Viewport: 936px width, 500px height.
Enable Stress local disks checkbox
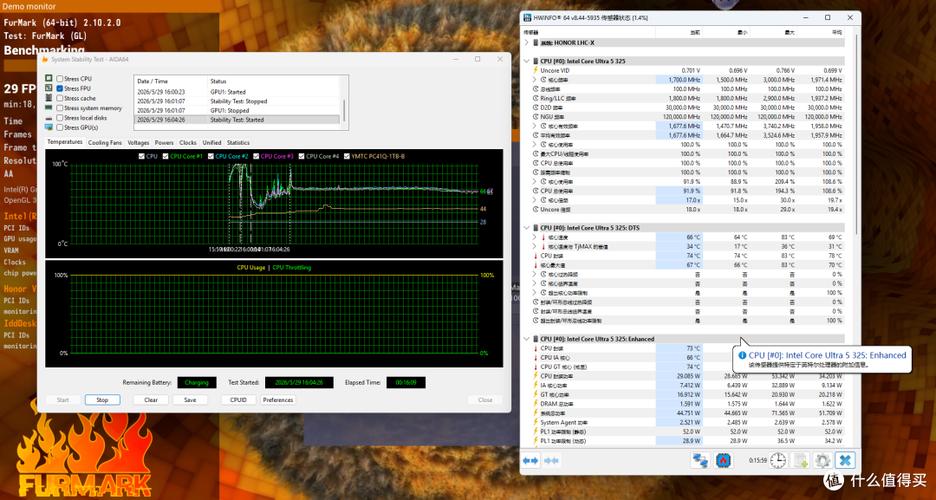click(x=60, y=118)
